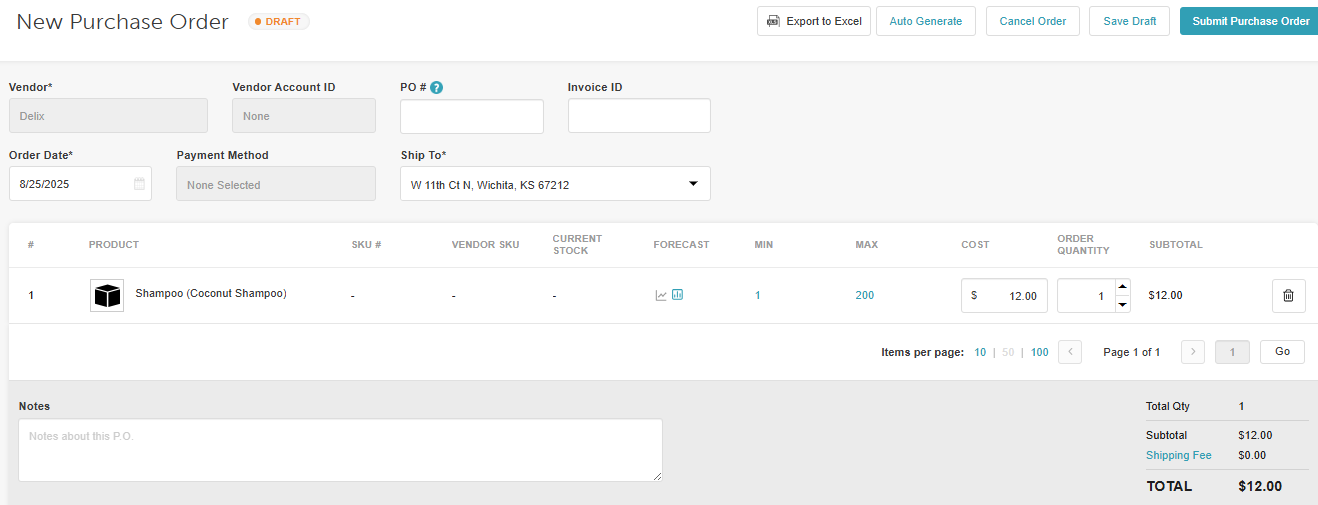
Task: Open the Shipping Fee link
Action: click(1178, 455)
